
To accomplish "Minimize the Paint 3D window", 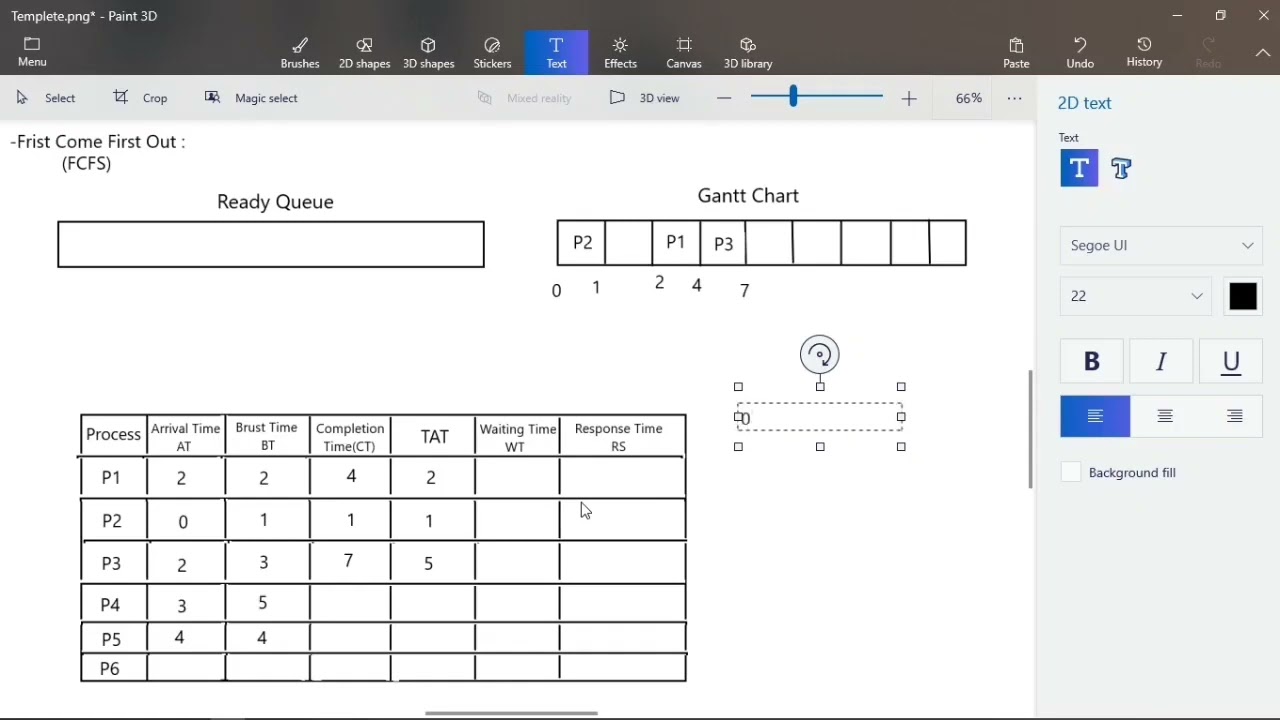I will click(1177, 16).
